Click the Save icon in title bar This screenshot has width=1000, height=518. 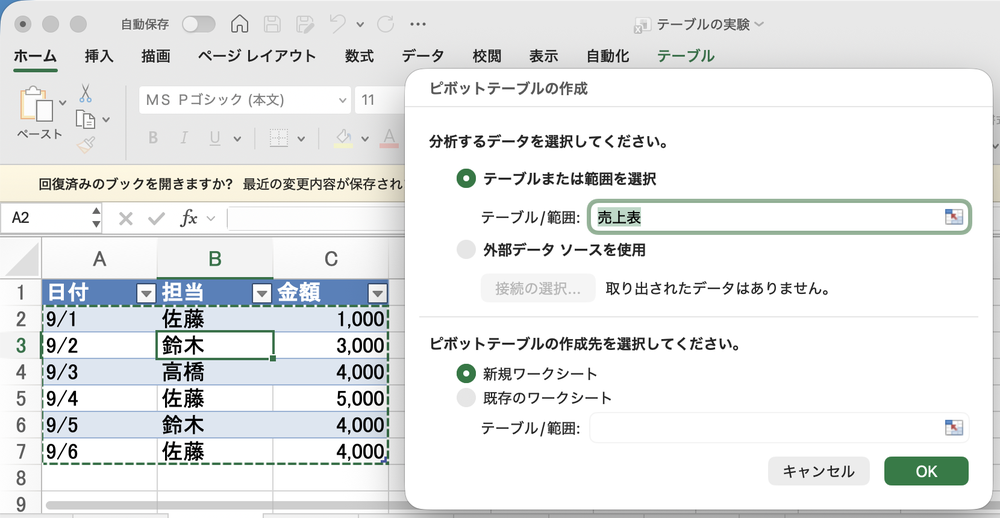[272, 24]
